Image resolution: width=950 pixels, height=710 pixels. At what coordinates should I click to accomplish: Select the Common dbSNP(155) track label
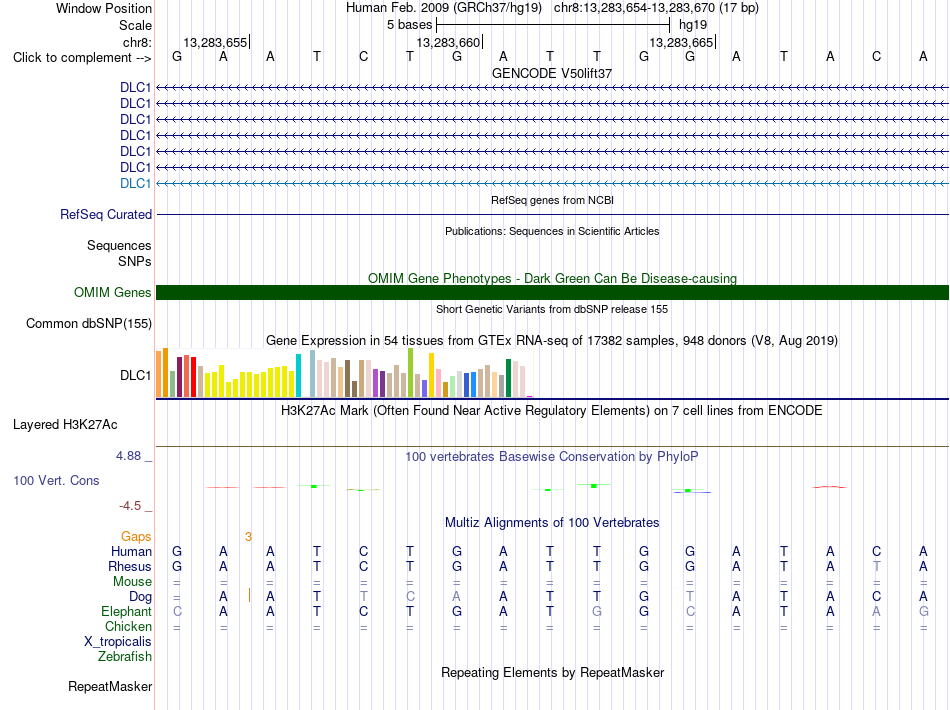(89, 323)
